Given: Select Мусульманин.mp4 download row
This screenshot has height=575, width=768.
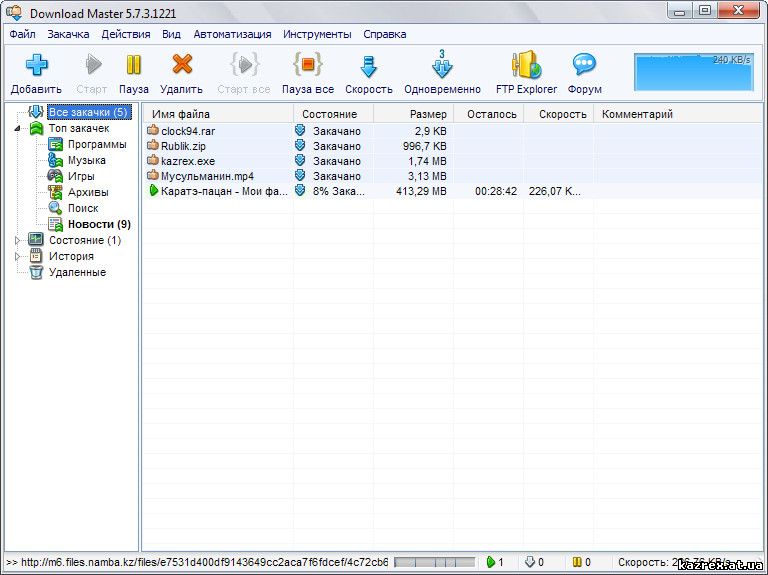Looking at the screenshot, I should (x=453, y=176).
